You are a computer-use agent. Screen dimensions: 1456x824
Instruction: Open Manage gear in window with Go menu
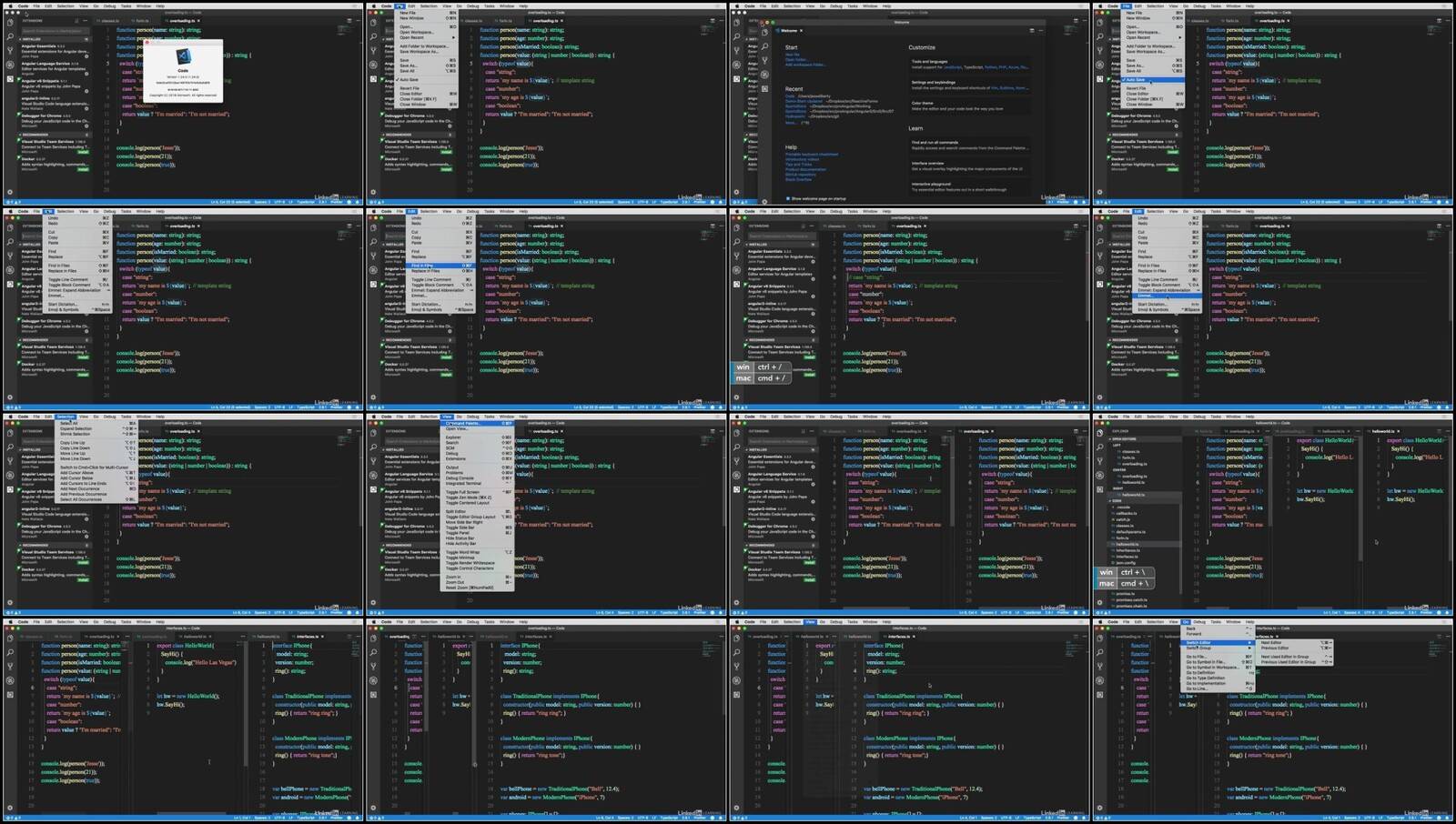(x=1099, y=808)
